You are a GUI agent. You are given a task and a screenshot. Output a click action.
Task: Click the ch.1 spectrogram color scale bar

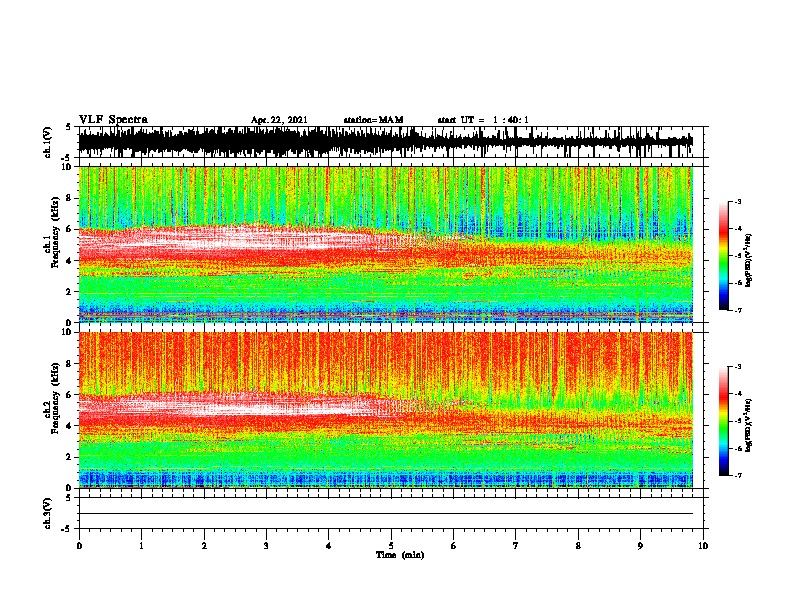(724, 256)
